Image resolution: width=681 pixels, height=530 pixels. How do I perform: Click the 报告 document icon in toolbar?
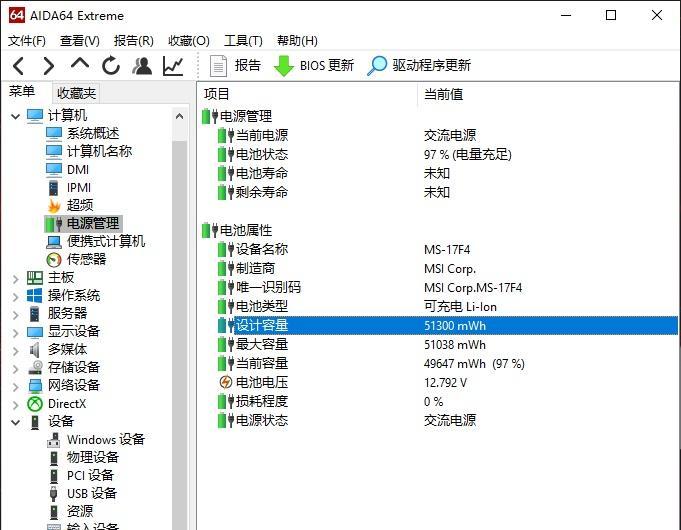218,66
